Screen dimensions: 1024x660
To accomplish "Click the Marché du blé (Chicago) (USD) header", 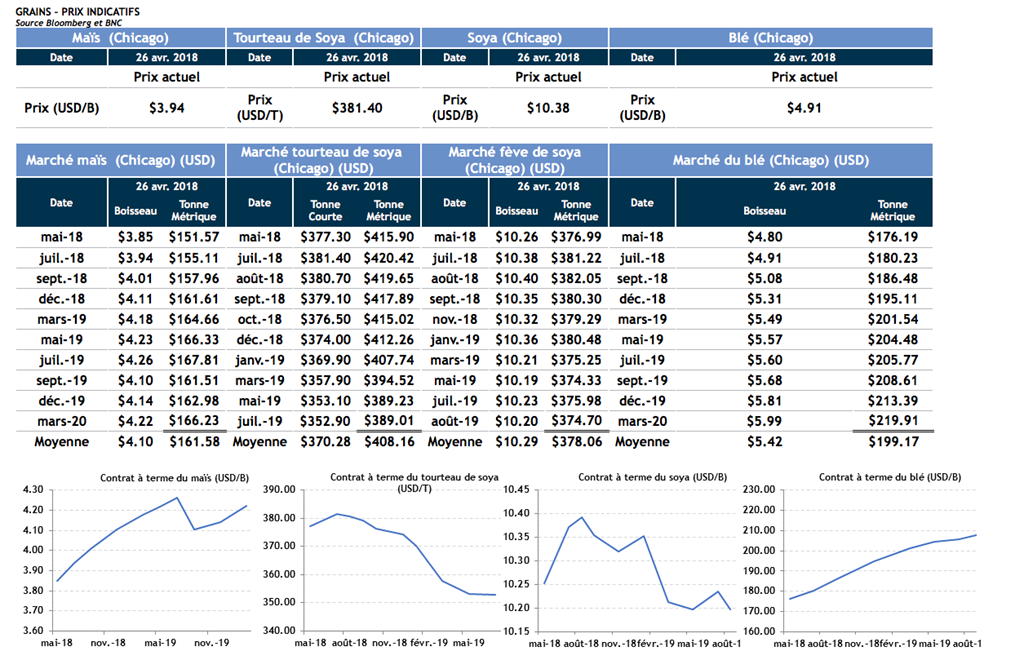I will click(x=770, y=160).
